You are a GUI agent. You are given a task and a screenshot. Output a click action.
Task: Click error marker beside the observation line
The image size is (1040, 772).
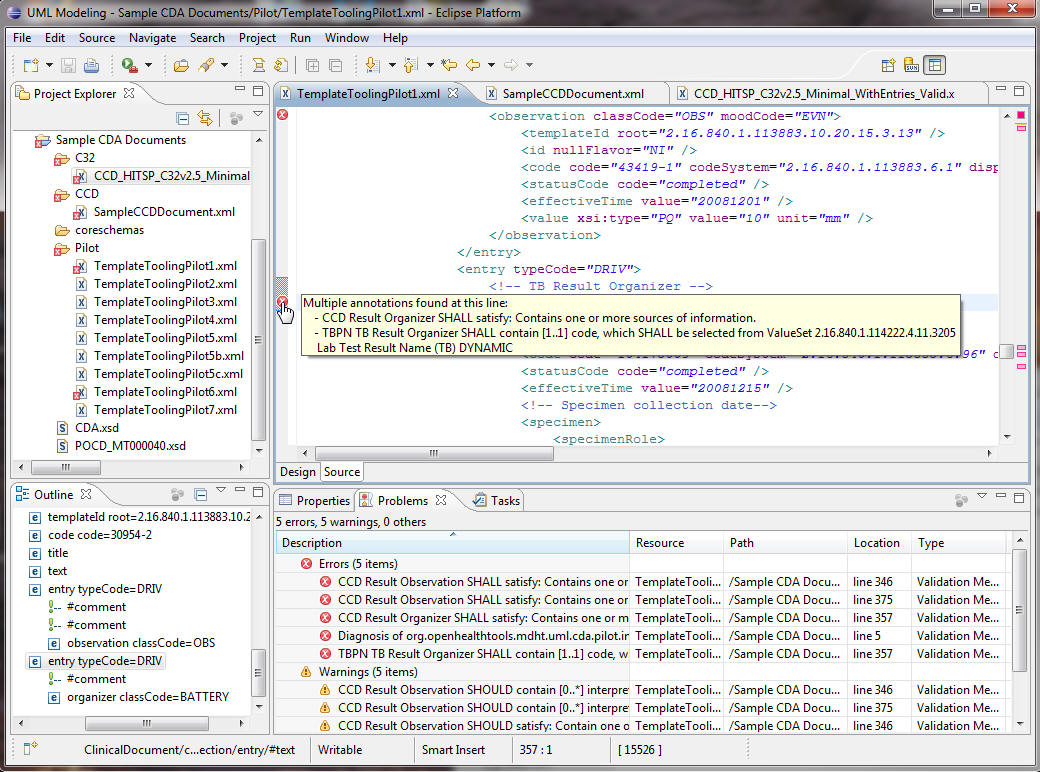(282, 116)
